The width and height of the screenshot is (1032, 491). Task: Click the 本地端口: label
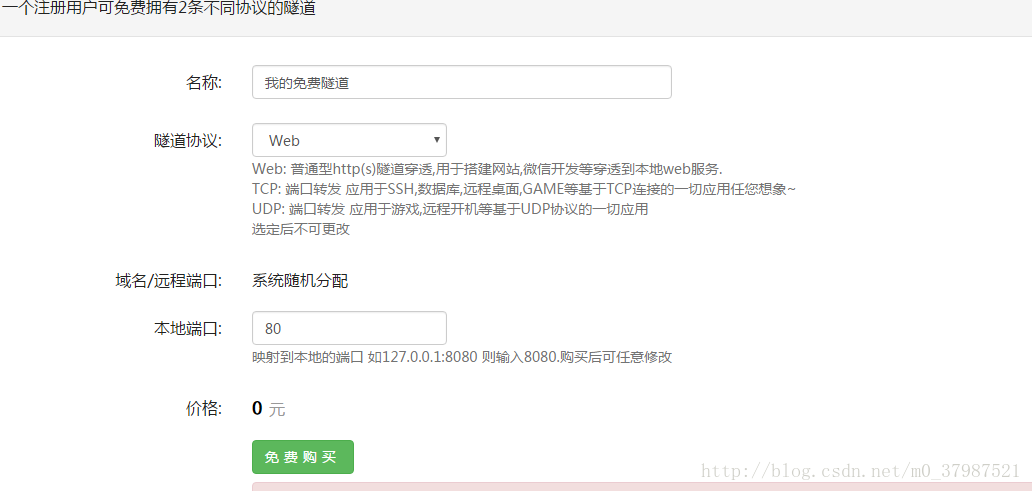point(188,328)
